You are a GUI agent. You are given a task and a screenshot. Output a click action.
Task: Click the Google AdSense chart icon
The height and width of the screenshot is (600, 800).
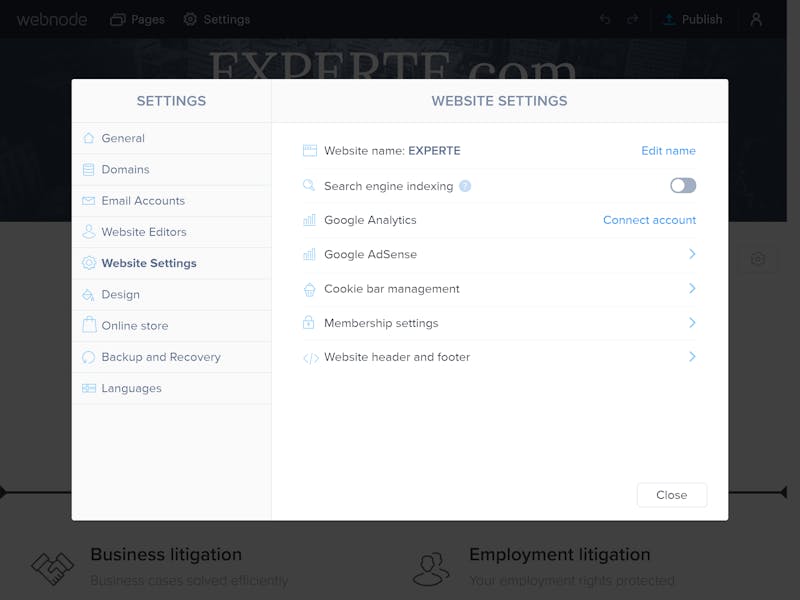tap(309, 254)
